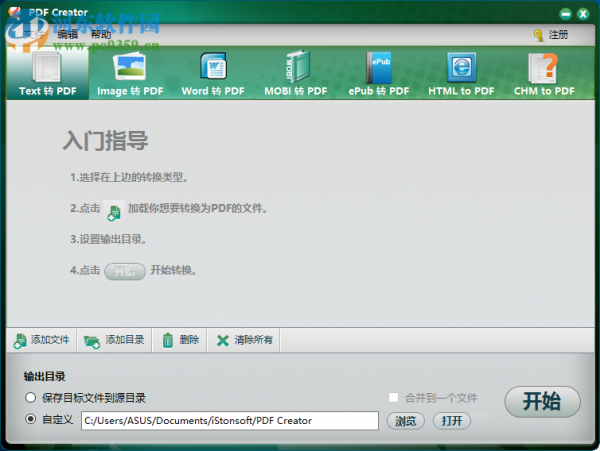
Task: Click the add-file icon in step 2 guide
Action: pos(114,211)
